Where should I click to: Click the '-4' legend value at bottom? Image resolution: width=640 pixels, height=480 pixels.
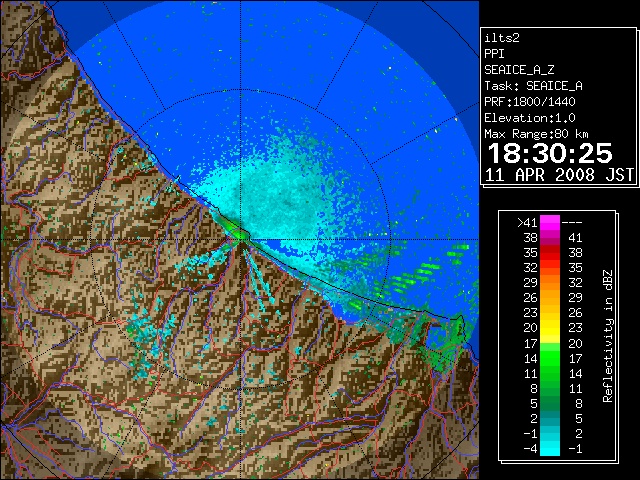click(x=530, y=449)
